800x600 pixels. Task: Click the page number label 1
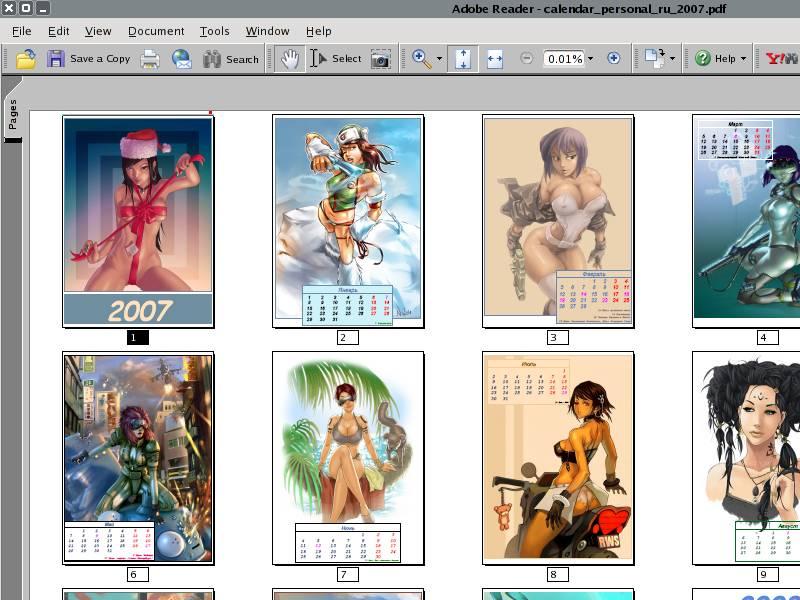click(138, 337)
